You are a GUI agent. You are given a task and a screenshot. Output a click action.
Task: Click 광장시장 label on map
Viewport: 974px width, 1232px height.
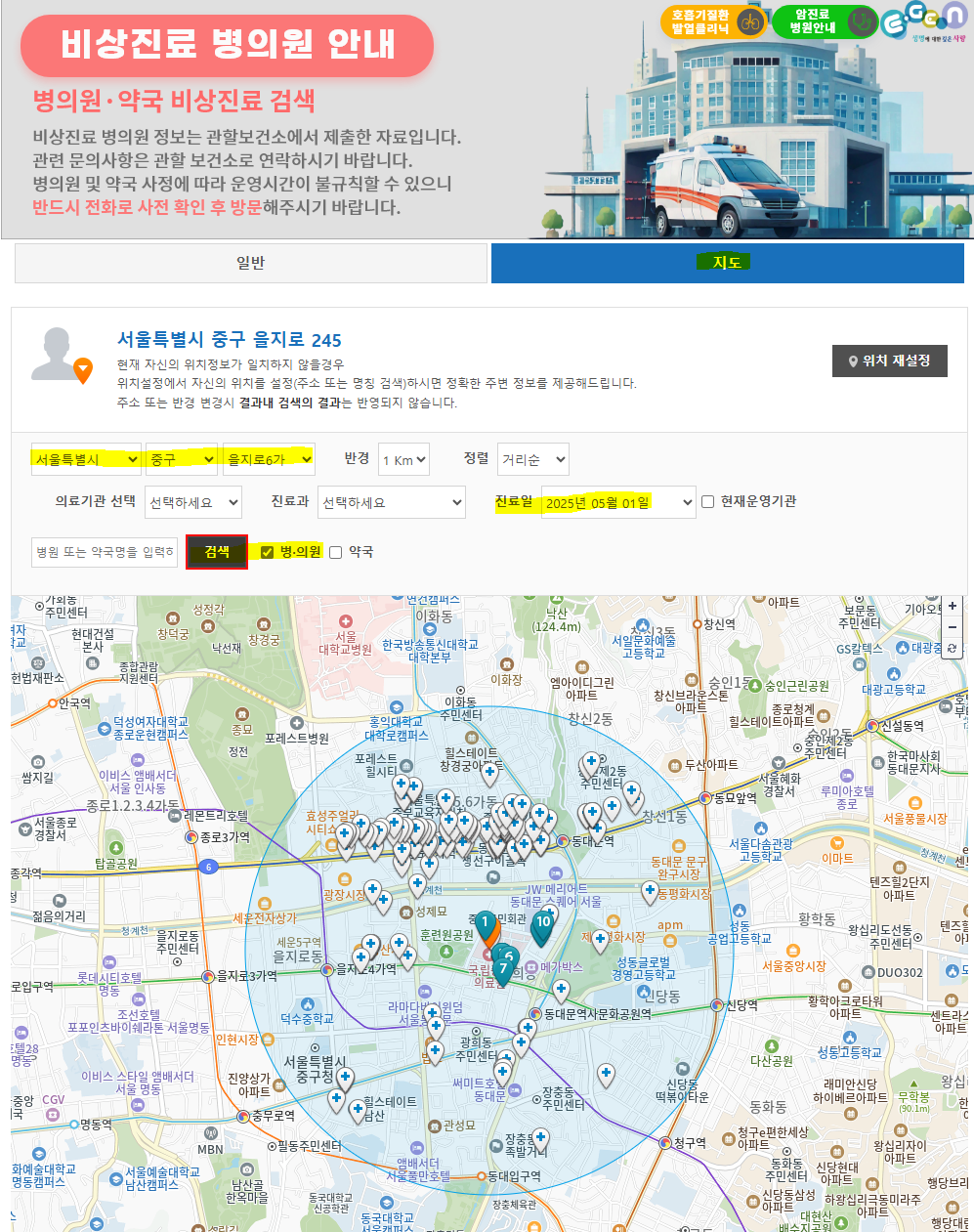point(344,895)
